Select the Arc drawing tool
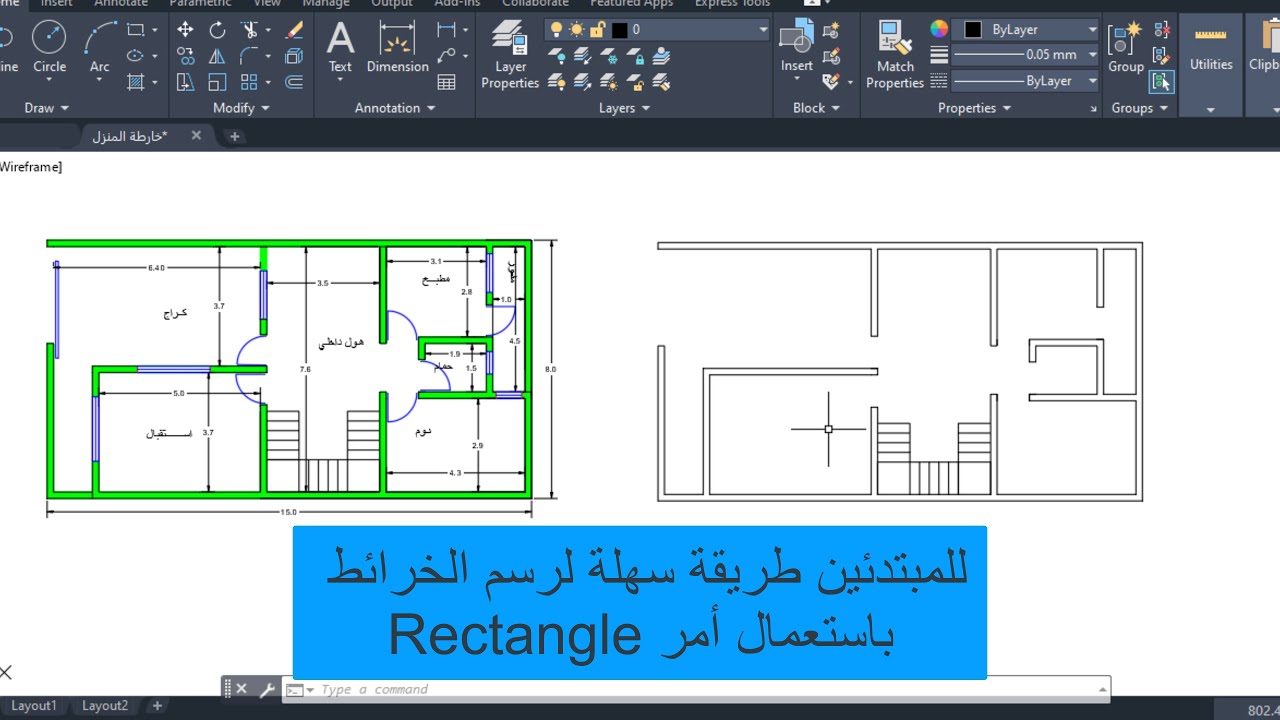This screenshot has height=720, width=1280. [x=100, y=47]
